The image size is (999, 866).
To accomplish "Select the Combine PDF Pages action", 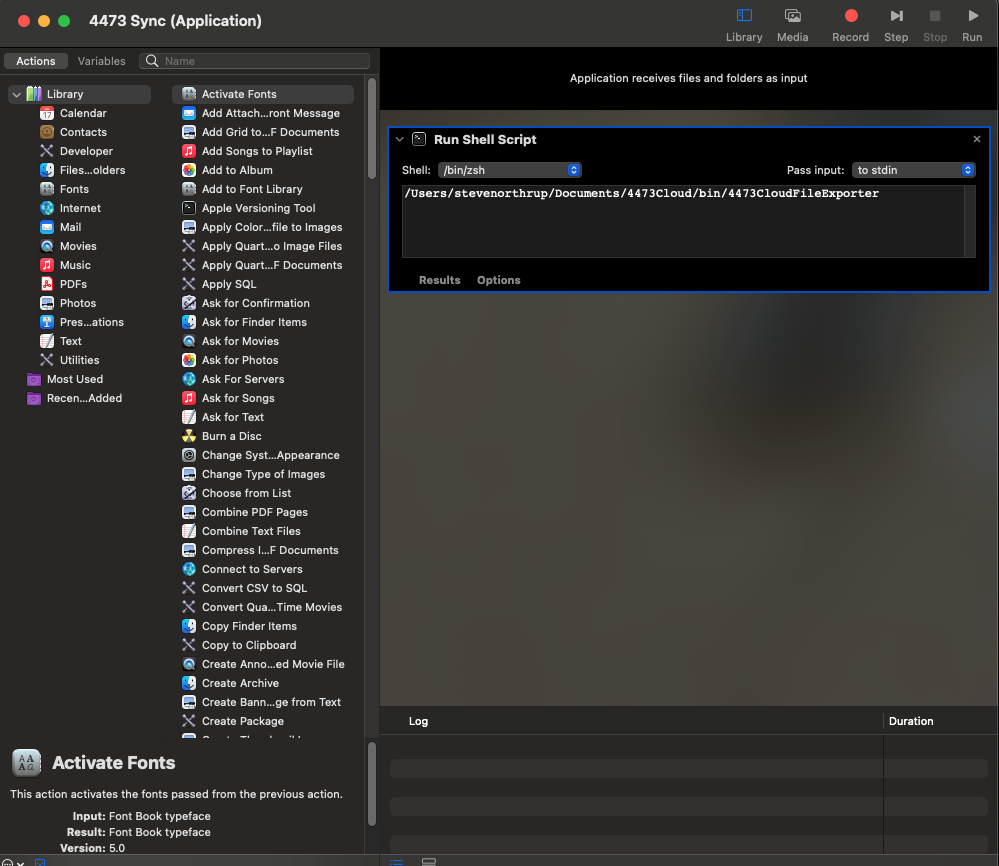I will point(254,512).
